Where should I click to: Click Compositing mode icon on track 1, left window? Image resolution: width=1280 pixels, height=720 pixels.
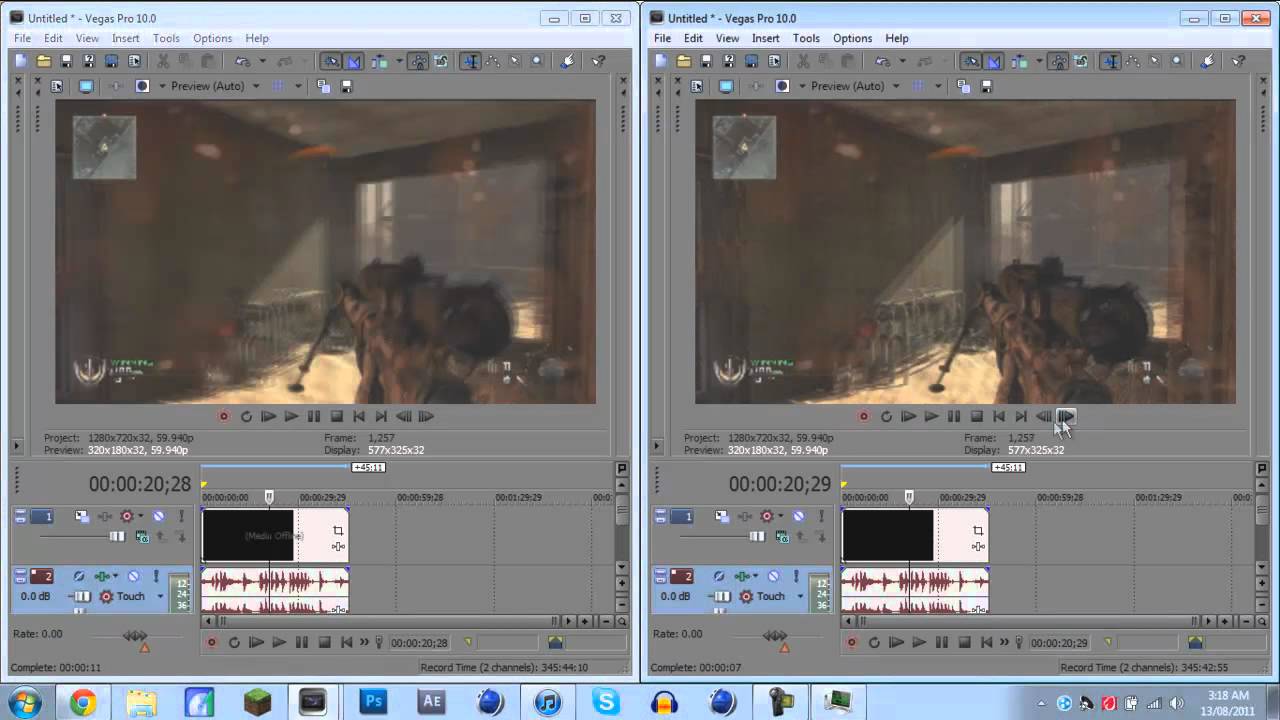[141, 537]
